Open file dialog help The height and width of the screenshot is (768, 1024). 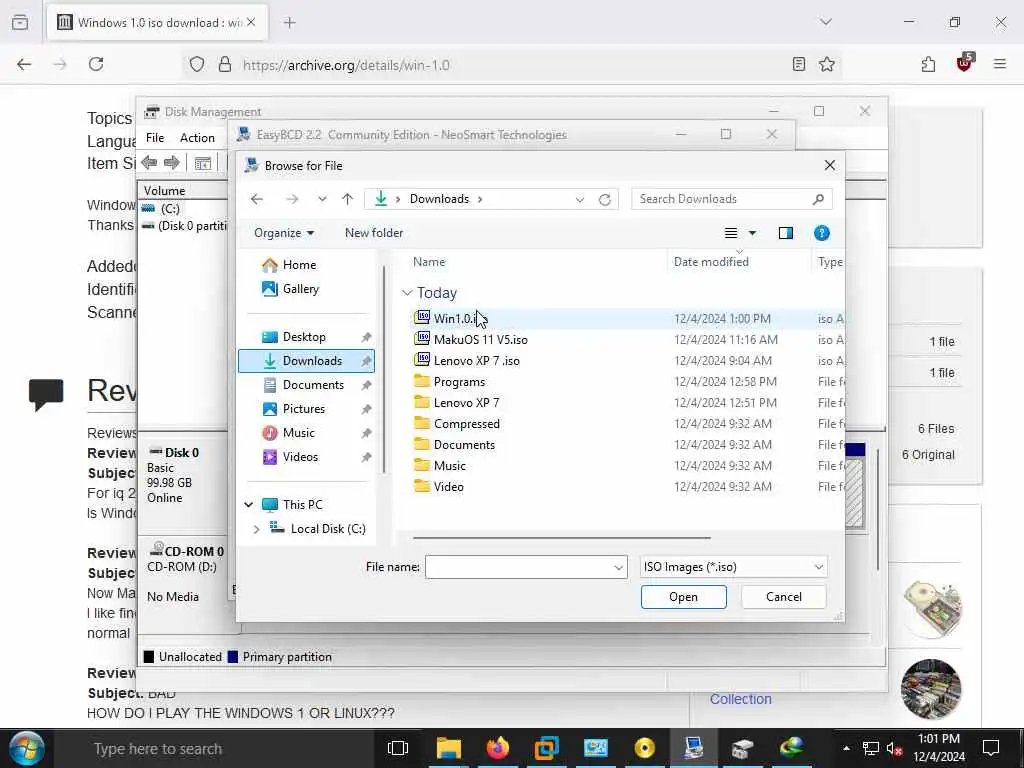822,233
